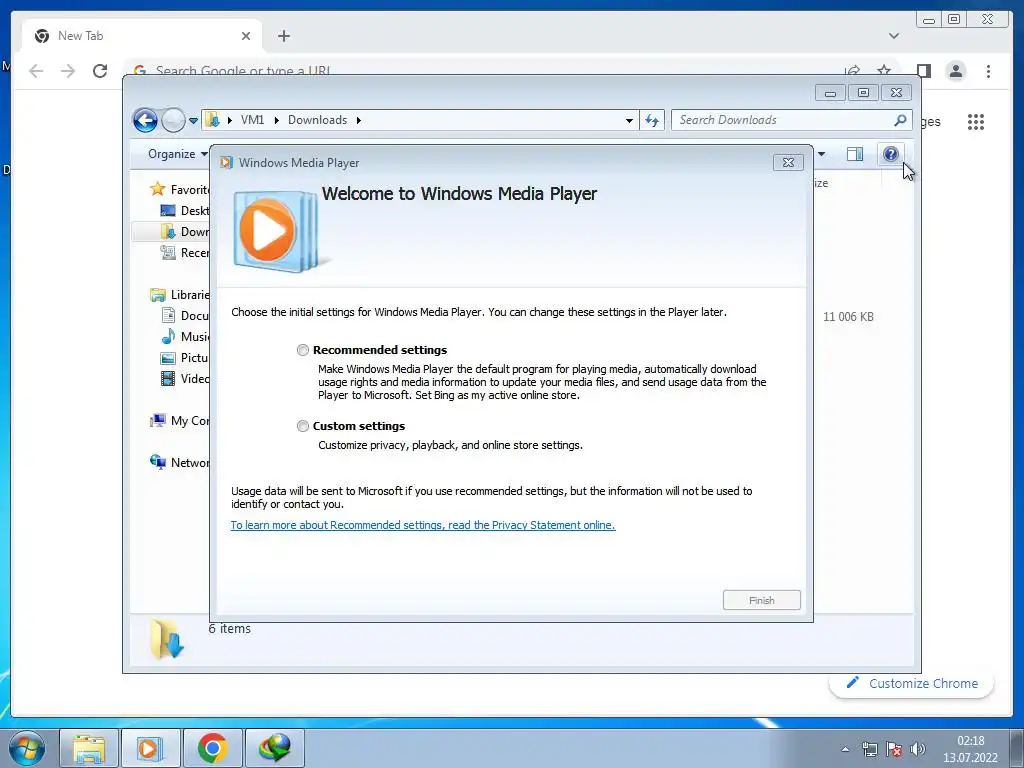
Task: Toggle the Explorer preview pane button
Action: pos(855,154)
